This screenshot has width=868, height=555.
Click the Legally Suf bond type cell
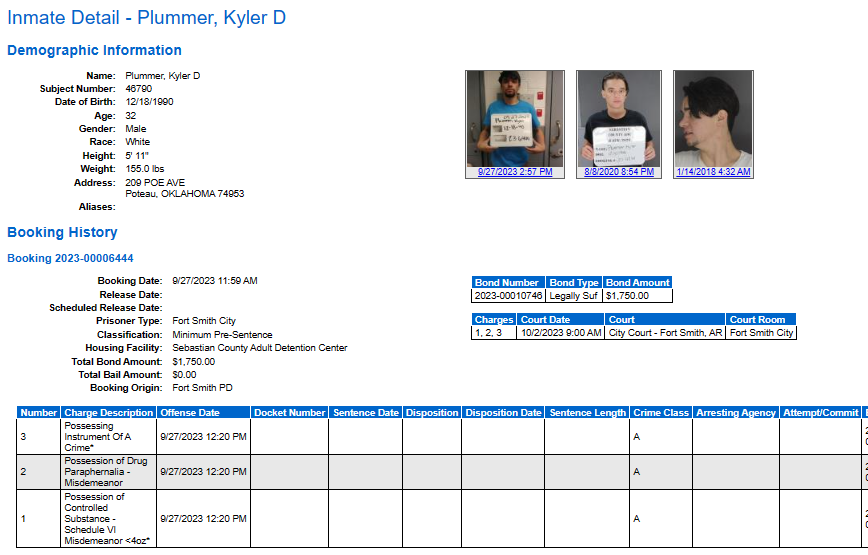point(574,296)
